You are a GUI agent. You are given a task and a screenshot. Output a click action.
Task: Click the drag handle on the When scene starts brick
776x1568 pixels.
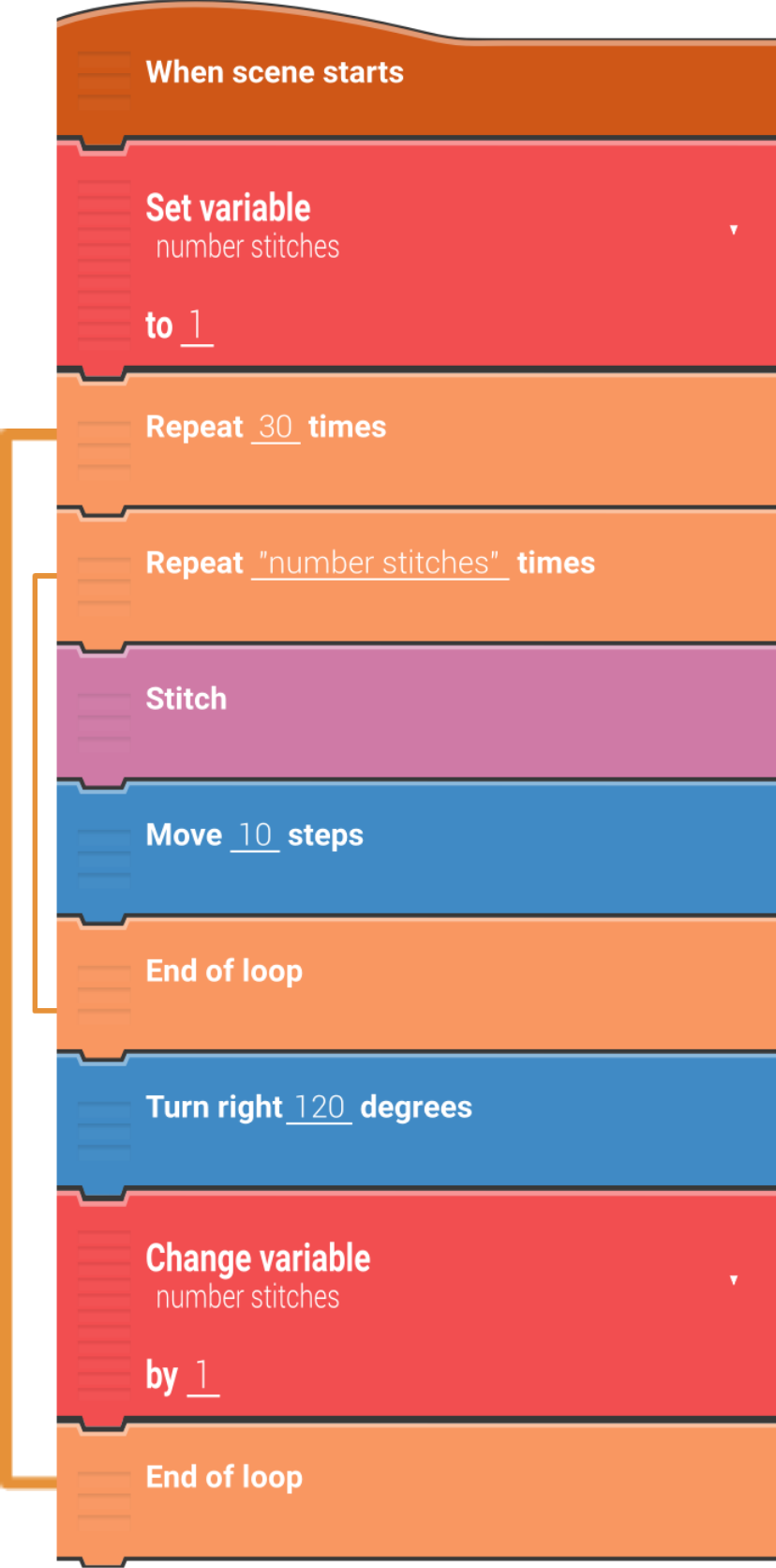(x=103, y=79)
